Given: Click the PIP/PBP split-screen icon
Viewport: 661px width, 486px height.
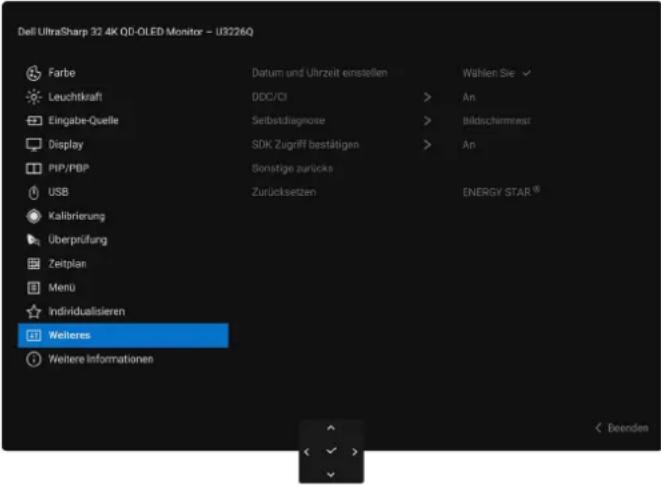Looking at the screenshot, I should click(34, 169).
